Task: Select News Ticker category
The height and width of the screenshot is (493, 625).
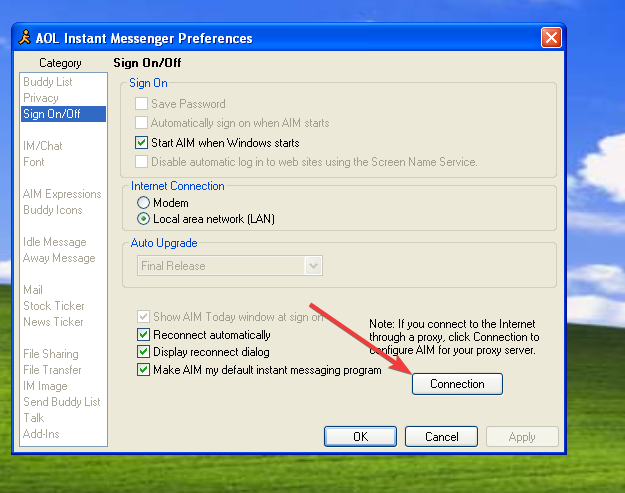Action: [x=53, y=322]
